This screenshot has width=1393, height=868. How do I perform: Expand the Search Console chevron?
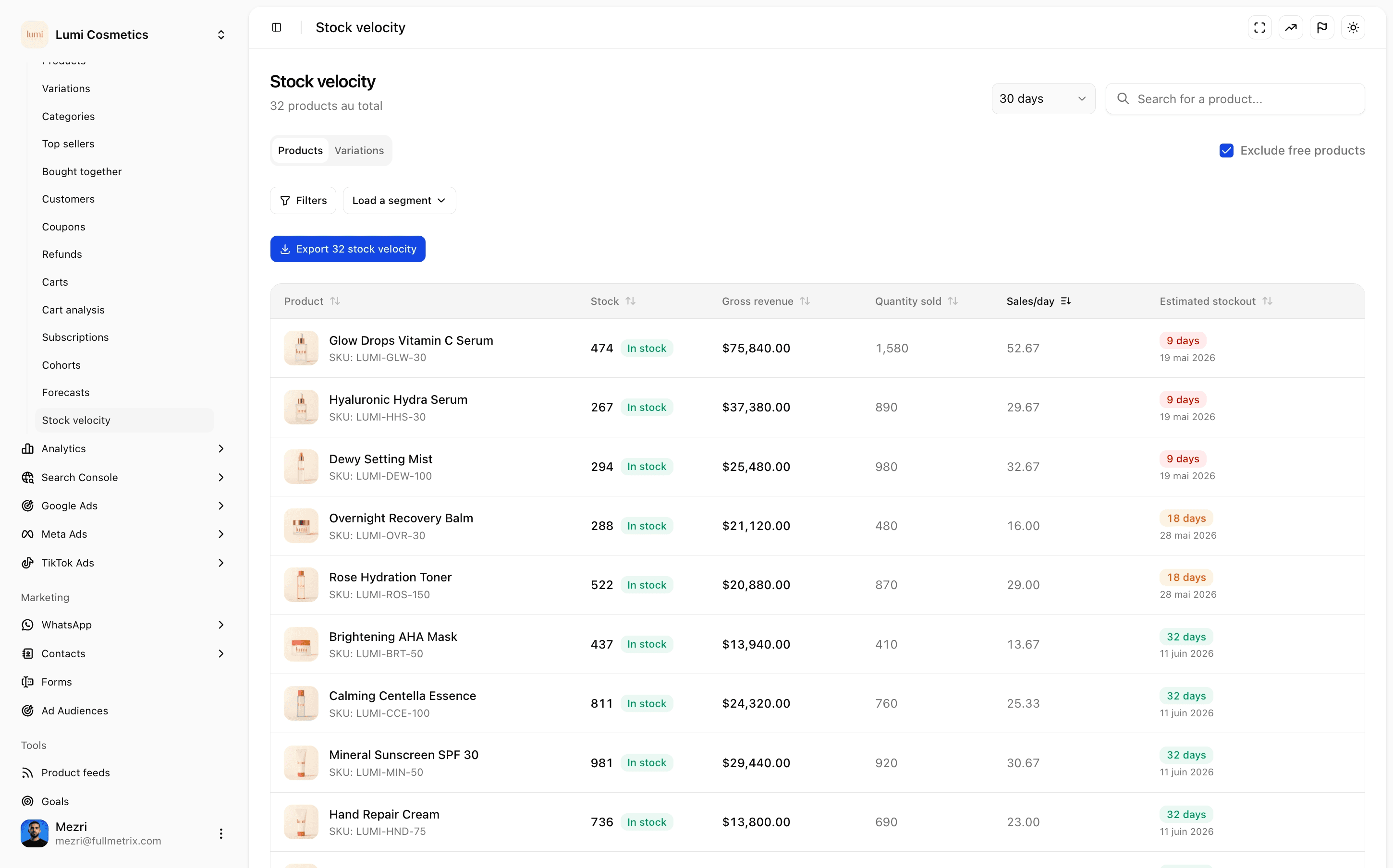[221, 478]
